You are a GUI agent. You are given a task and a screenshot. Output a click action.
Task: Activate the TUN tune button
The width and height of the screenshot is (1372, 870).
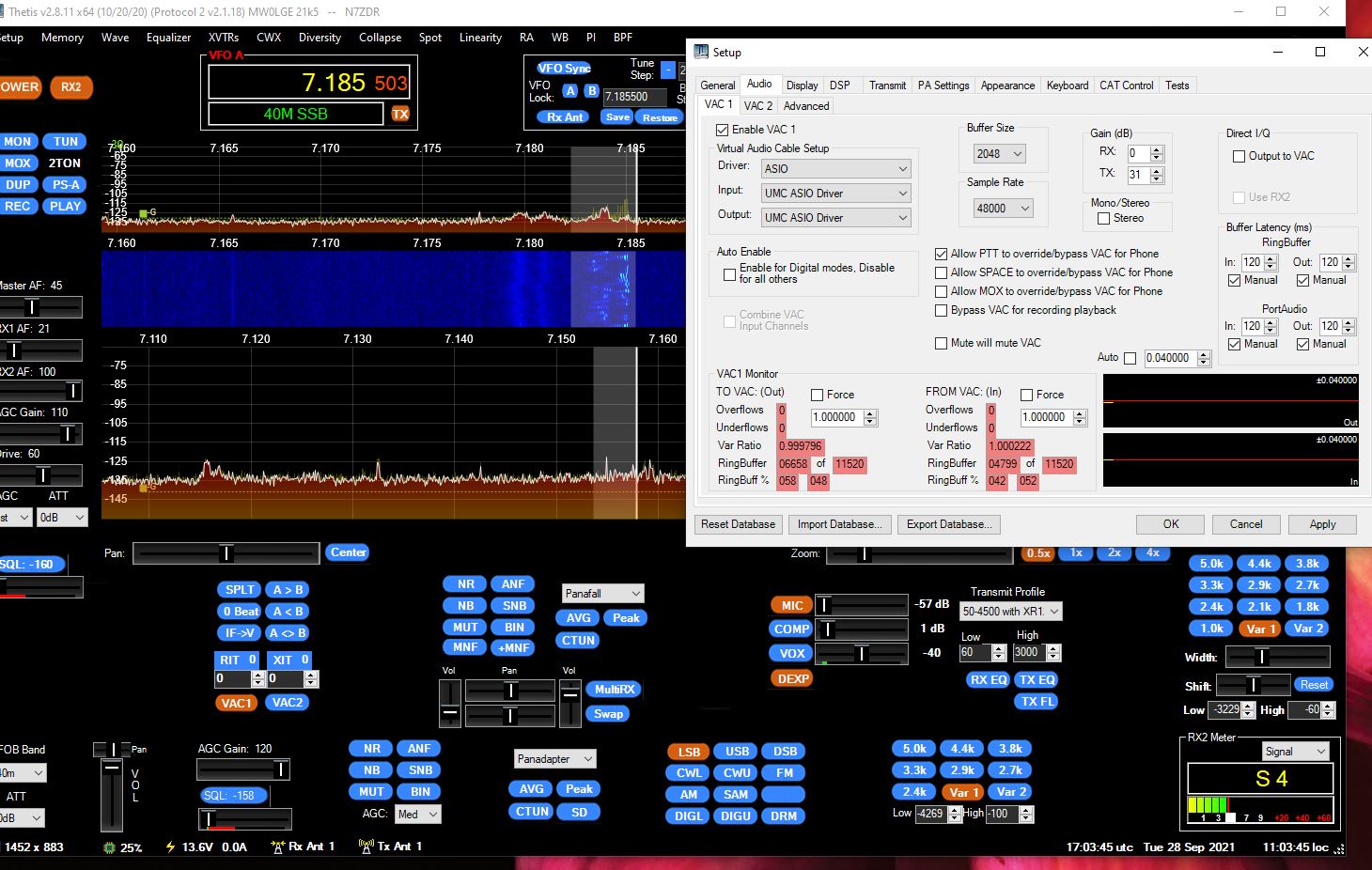click(66, 141)
